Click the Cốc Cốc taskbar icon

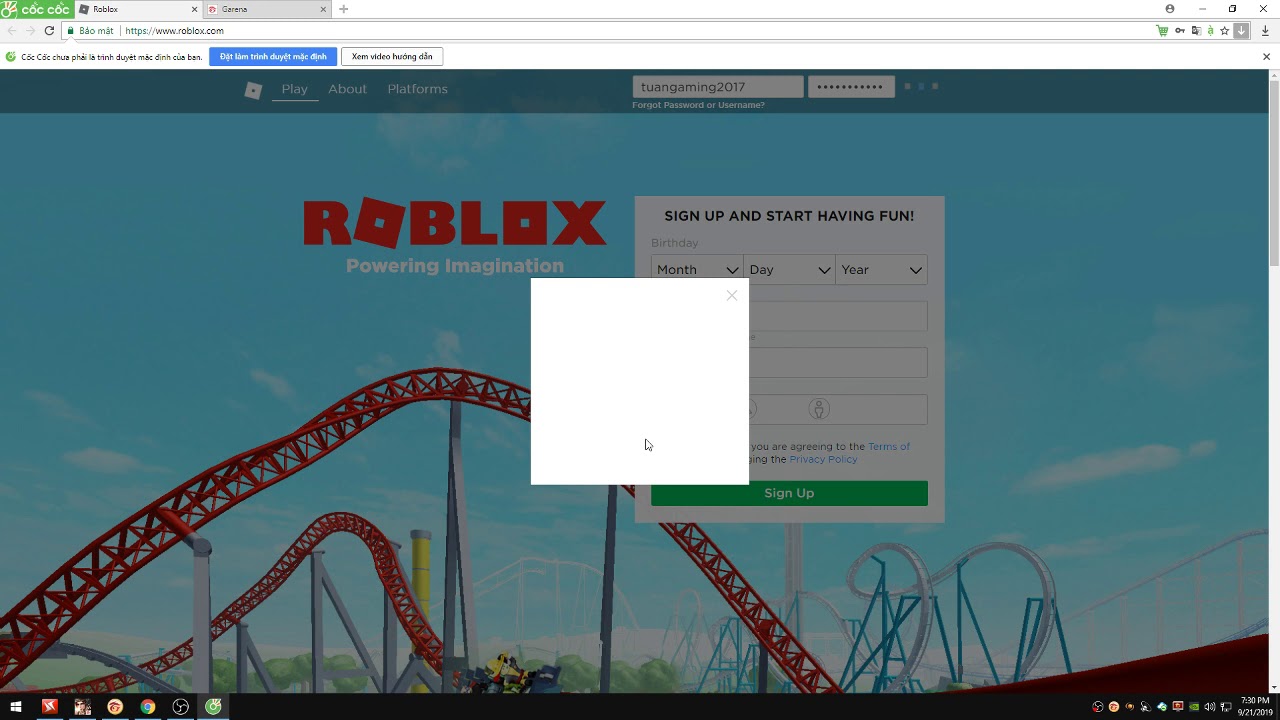pos(214,707)
